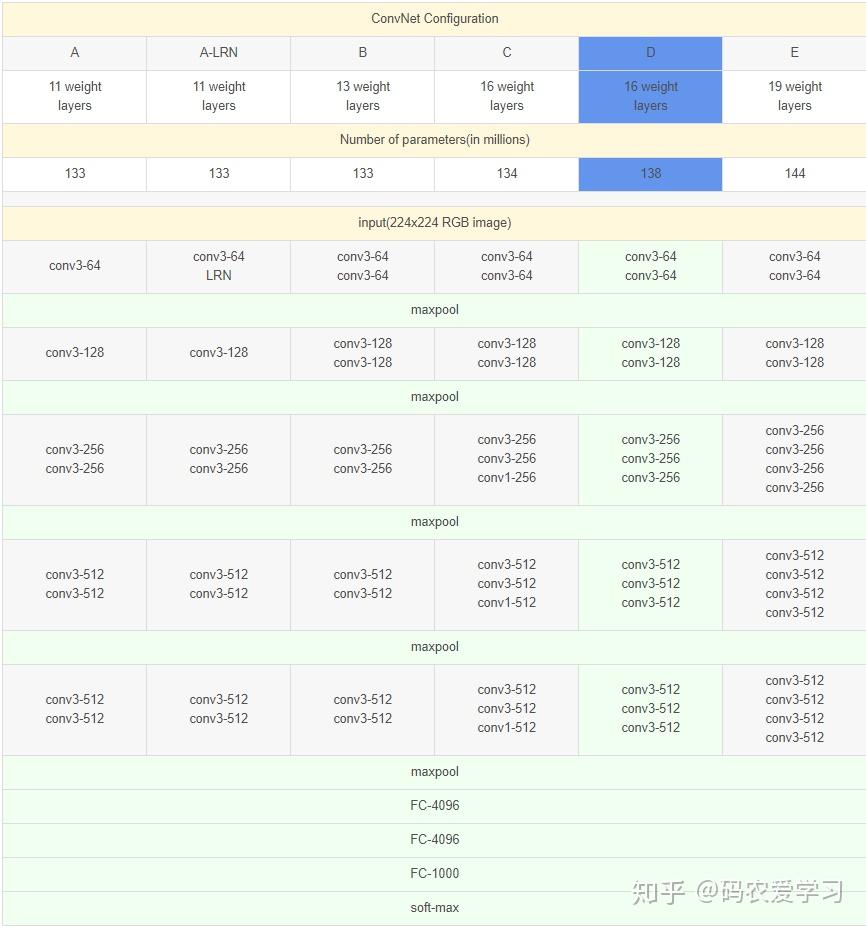This screenshot has width=866, height=926.
Task: Click the 'soft-max' row at the bottom
Action: coord(433,907)
